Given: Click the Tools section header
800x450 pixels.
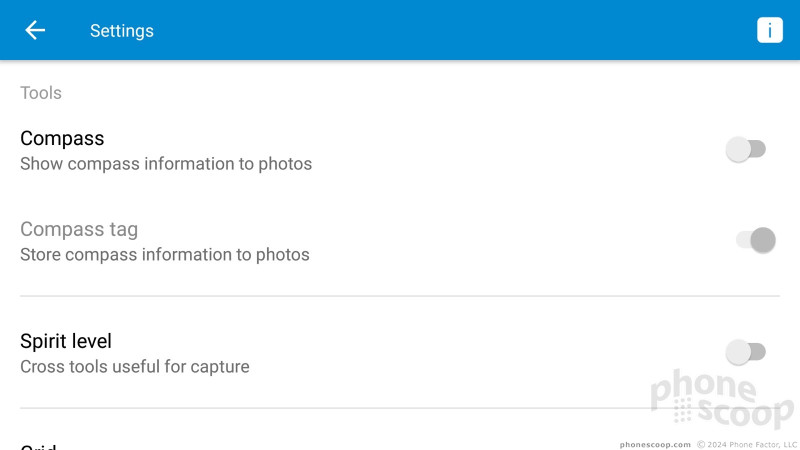Looking at the screenshot, I should point(41,93).
